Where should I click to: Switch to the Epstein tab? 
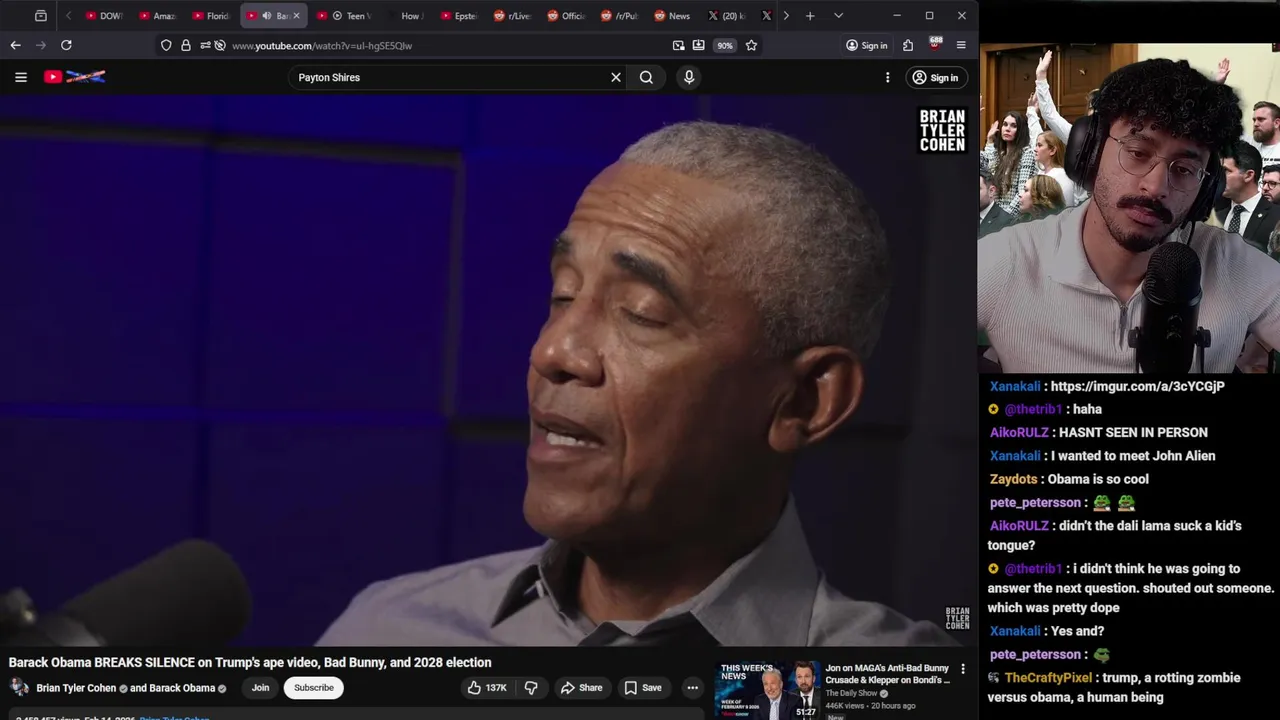(459, 16)
